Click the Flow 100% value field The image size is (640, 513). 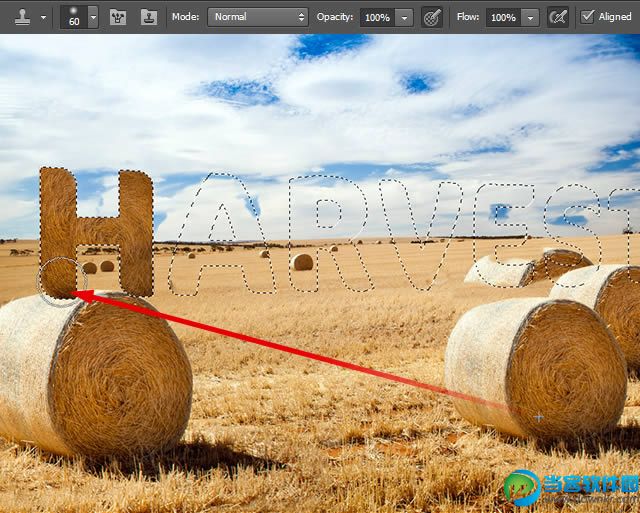[x=503, y=18]
